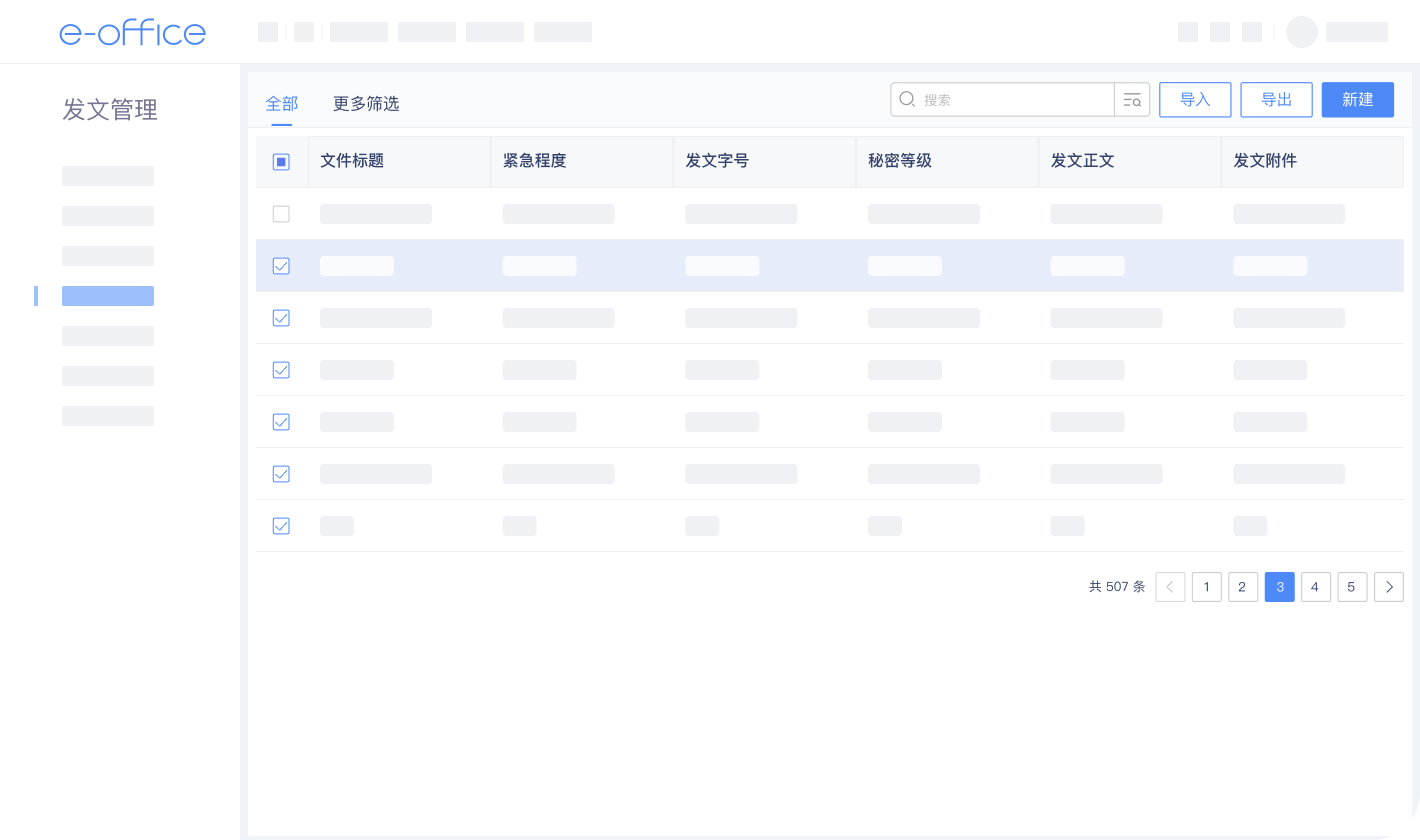The height and width of the screenshot is (840, 1420).
Task: Select the highlighted blue sidebar menu item
Action: tap(108, 296)
